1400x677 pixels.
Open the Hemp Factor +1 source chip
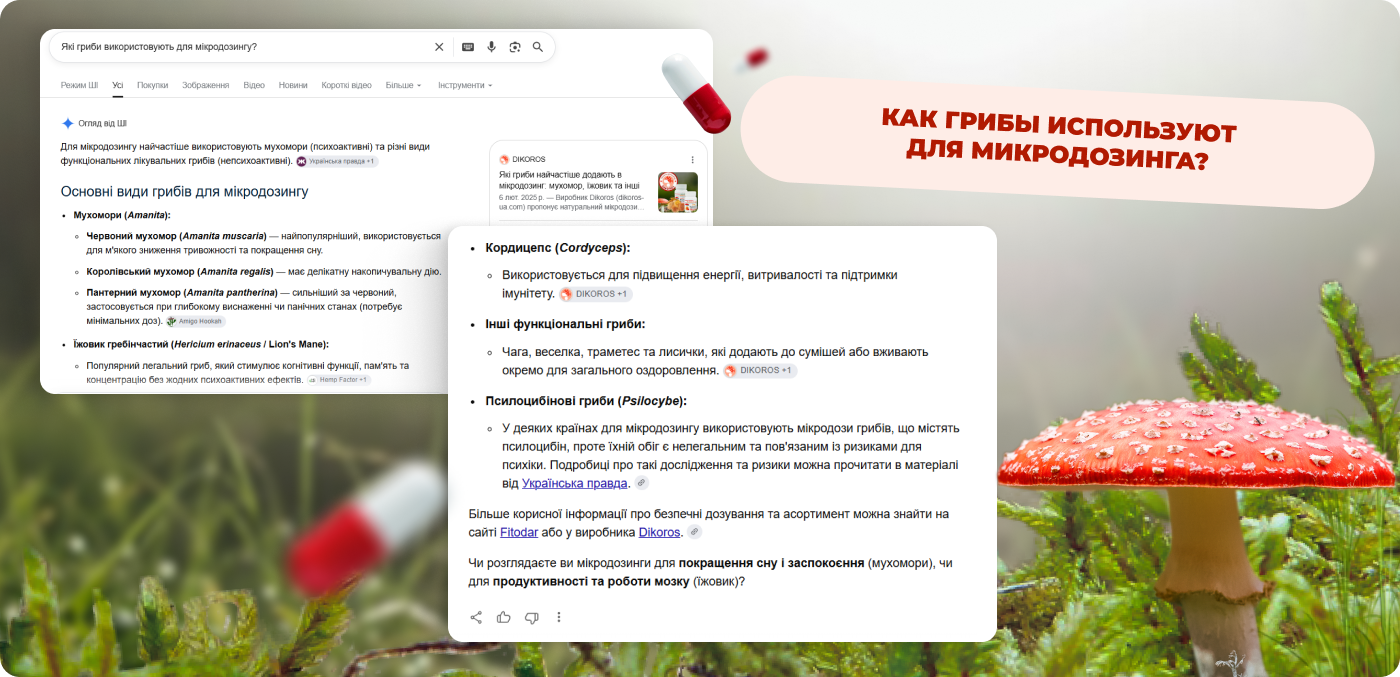coord(338,380)
